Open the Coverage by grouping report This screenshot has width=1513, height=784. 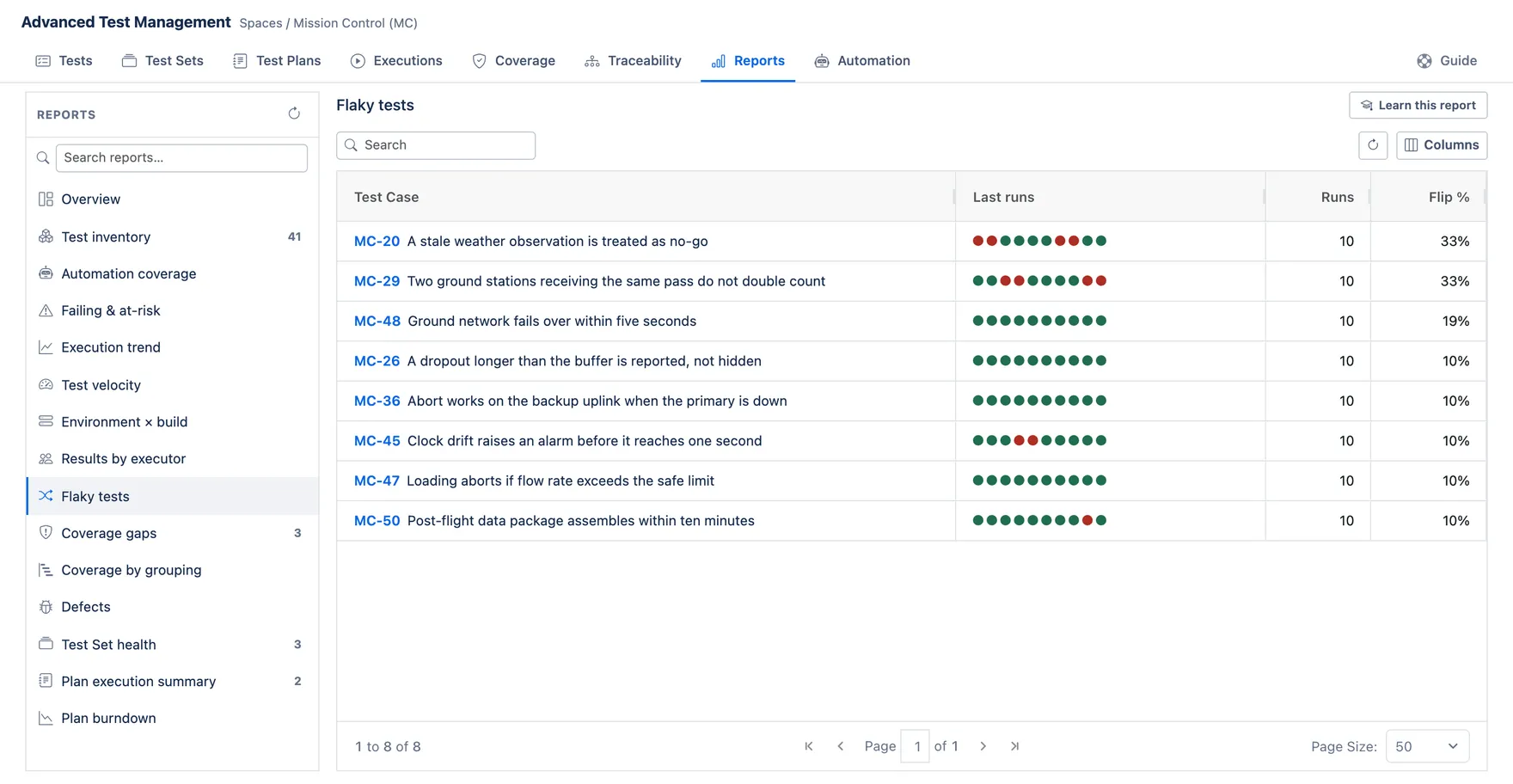172,570
